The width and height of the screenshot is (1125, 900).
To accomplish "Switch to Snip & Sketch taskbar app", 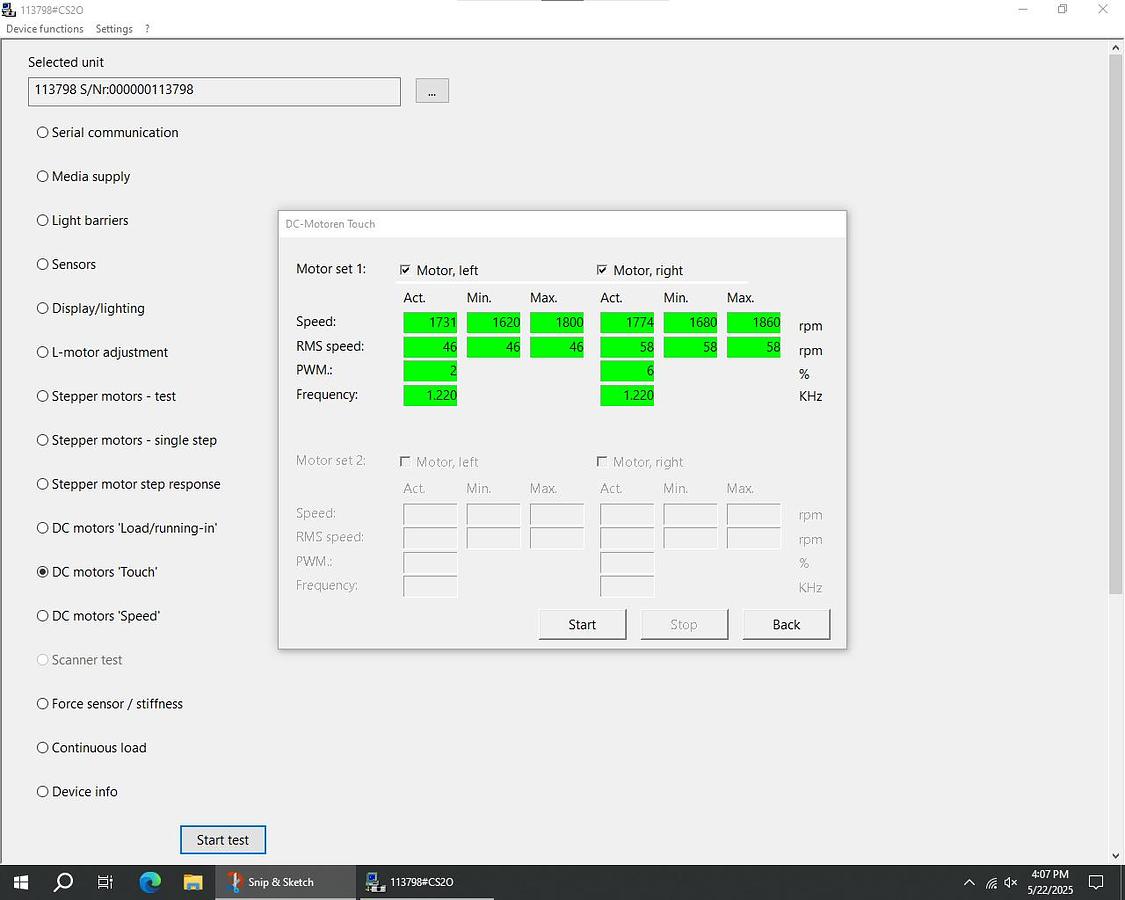I will click(284, 882).
